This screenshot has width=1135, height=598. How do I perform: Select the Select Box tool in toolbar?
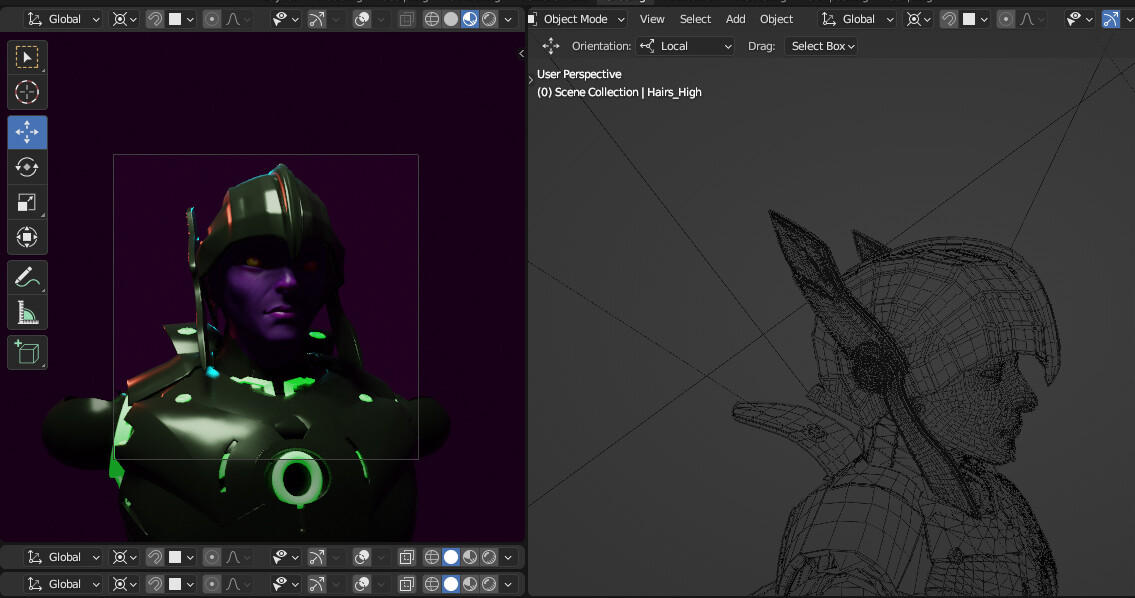tap(27, 58)
